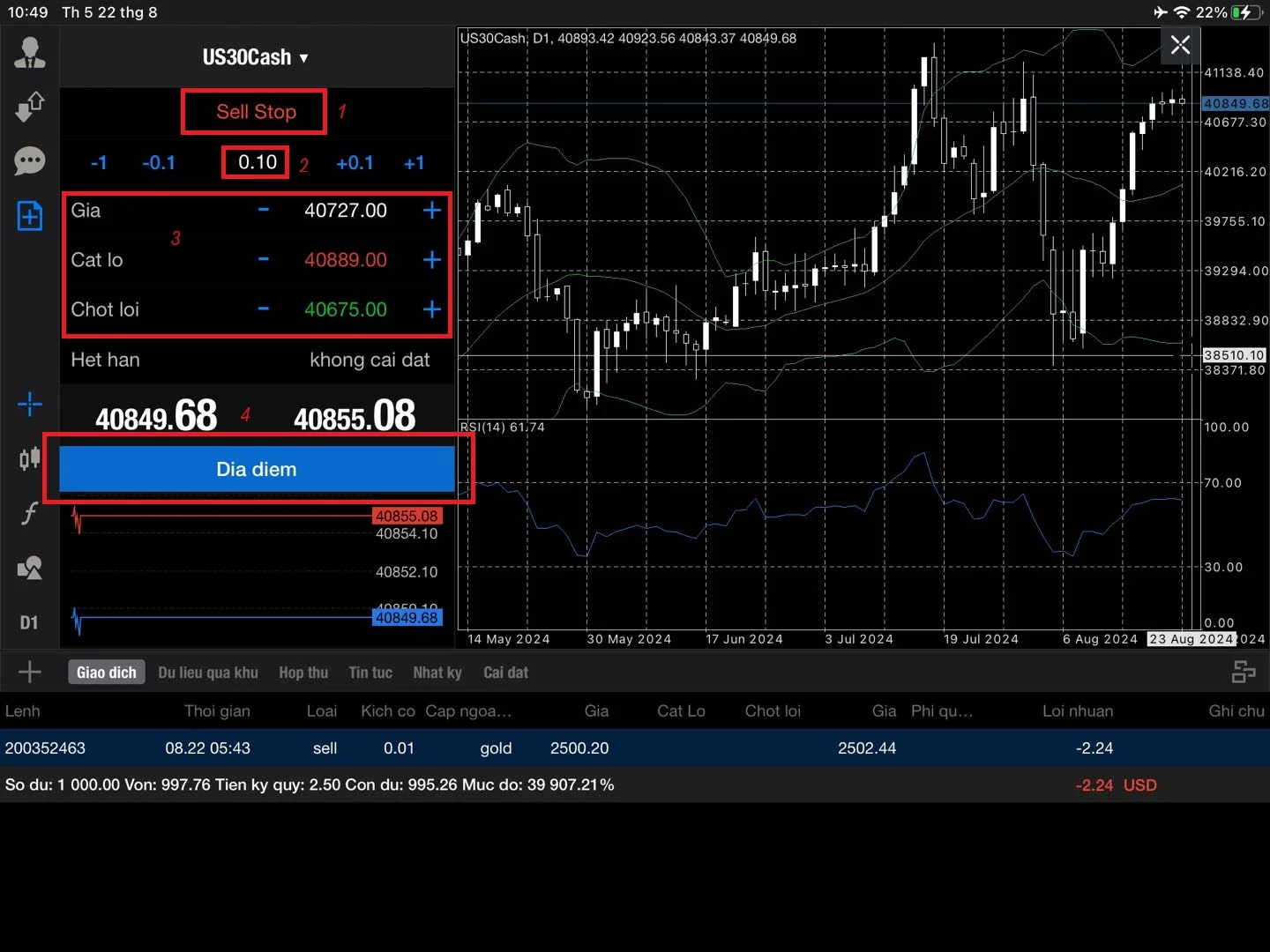Tap the RSI(14) indicator label
Image resolution: width=1270 pixels, height=952 pixels.
point(503,427)
